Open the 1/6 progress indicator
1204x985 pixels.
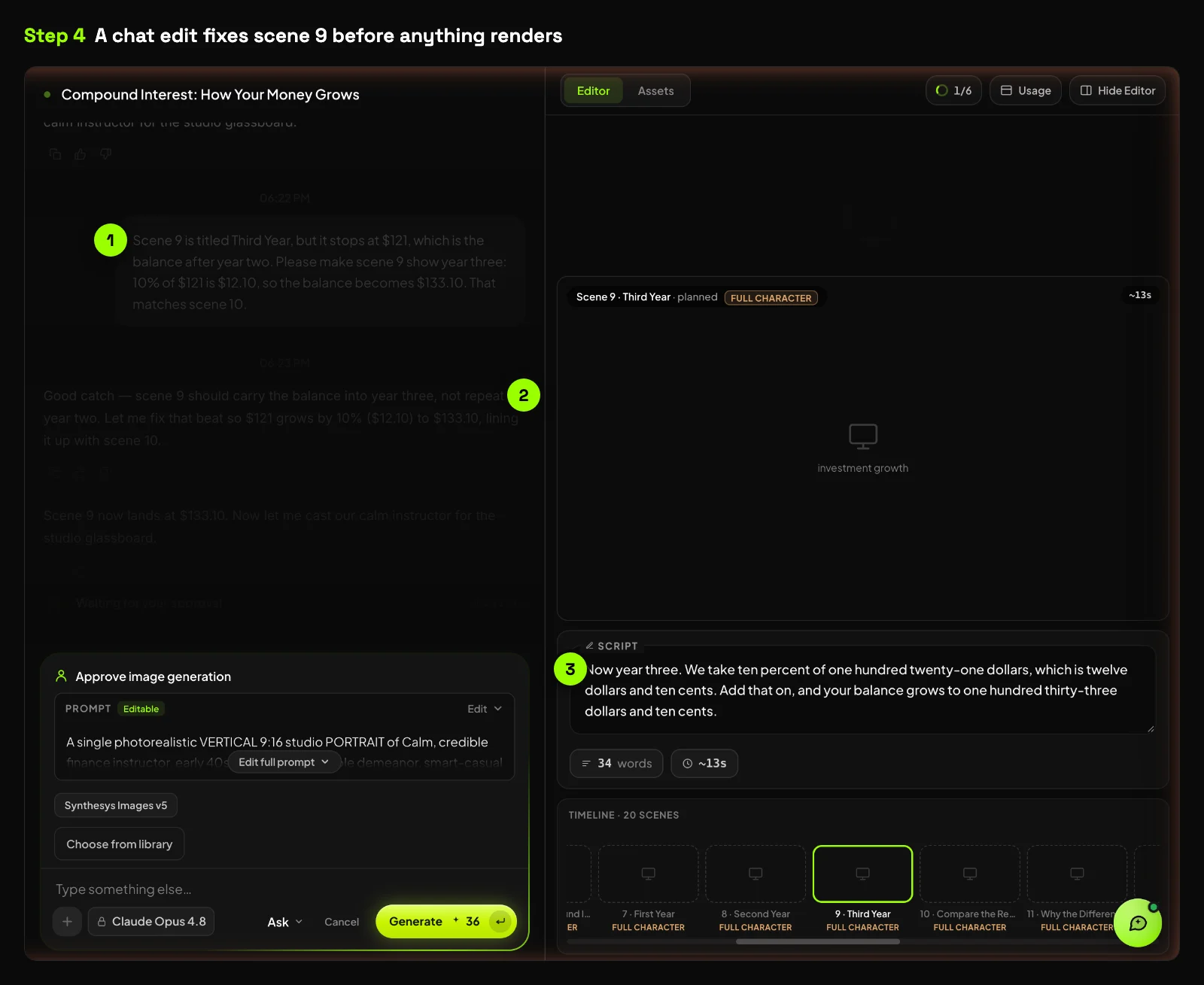[953, 90]
